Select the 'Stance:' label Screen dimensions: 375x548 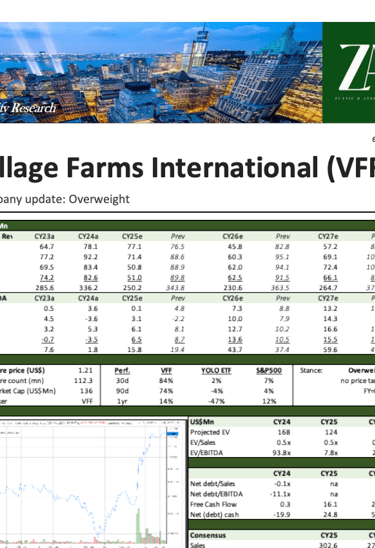point(311,370)
